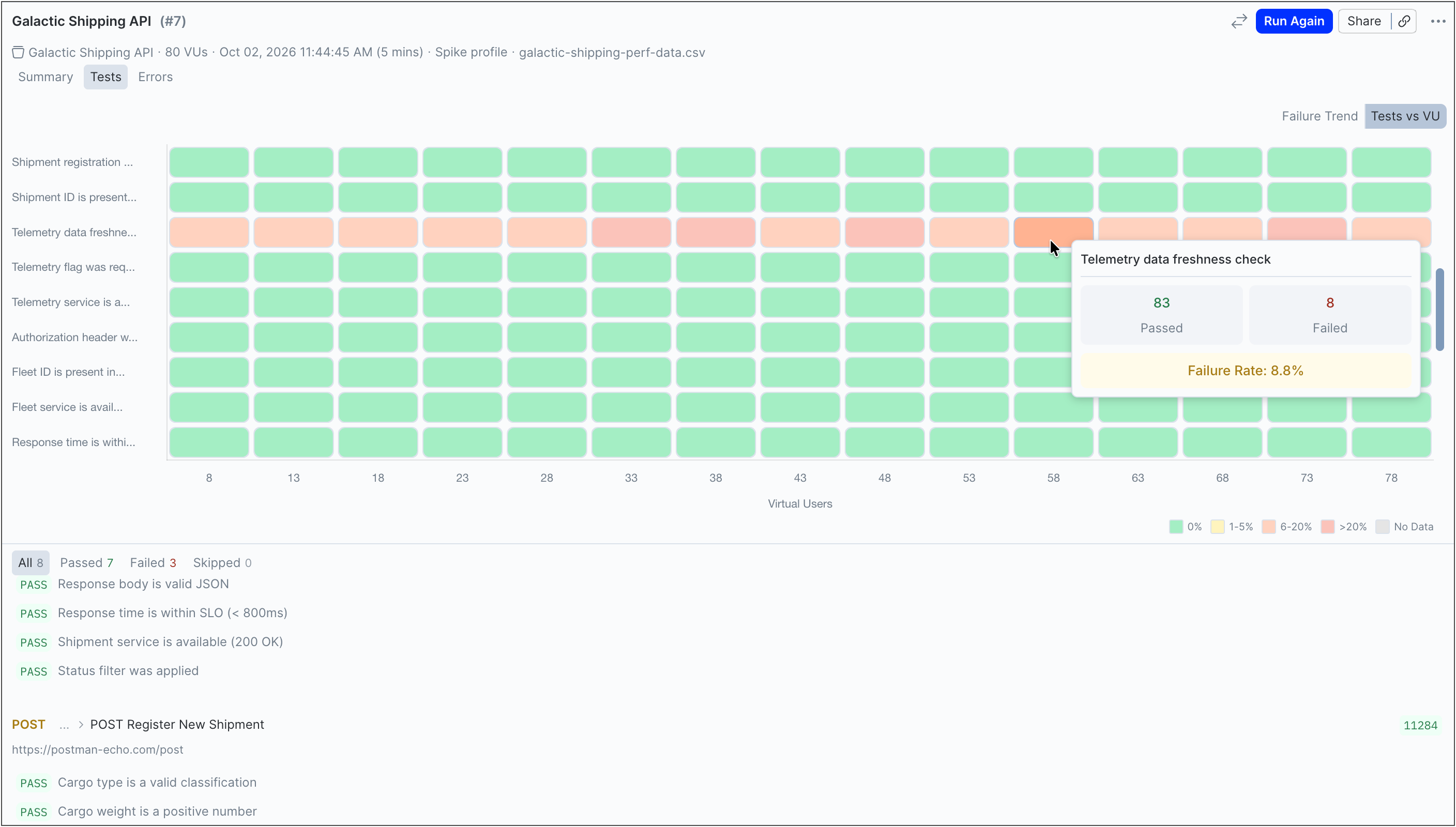The height and width of the screenshot is (827, 1456).
Task: Click the >20% legend swatch
Action: pyautogui.click(x=1328, y=527)
